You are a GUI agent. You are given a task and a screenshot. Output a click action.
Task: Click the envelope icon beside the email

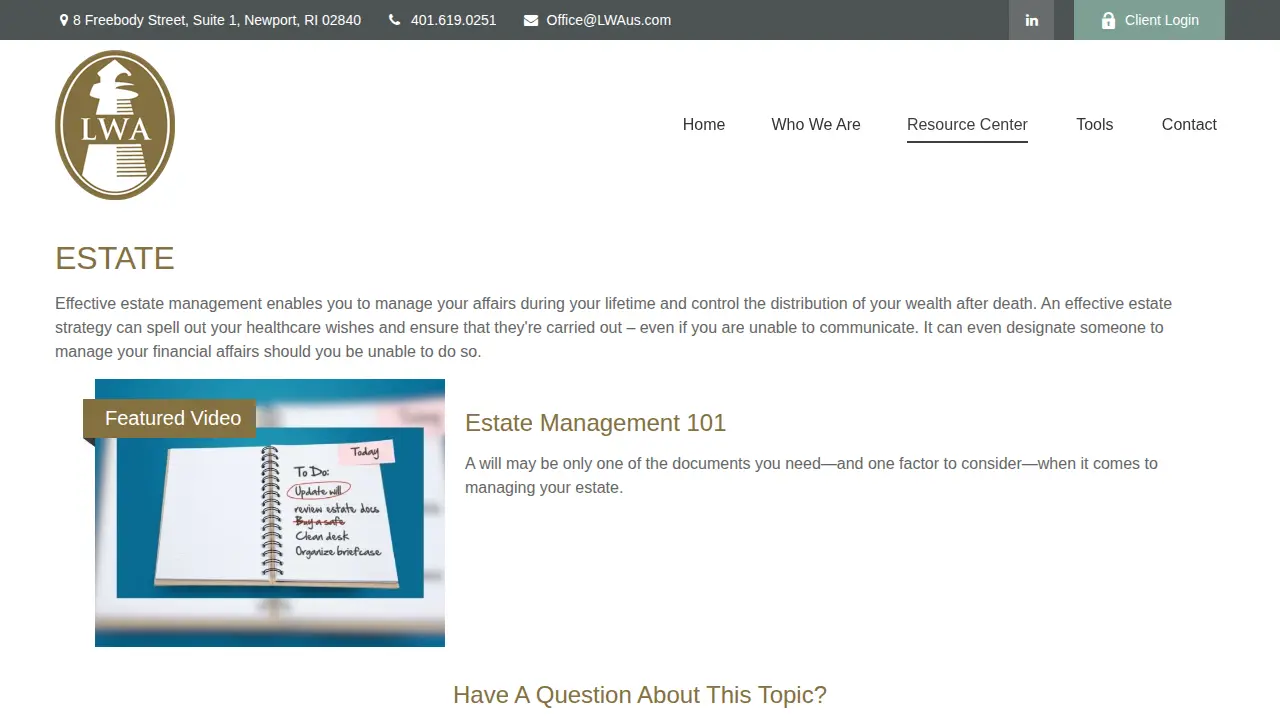click(x=531, y=20)
